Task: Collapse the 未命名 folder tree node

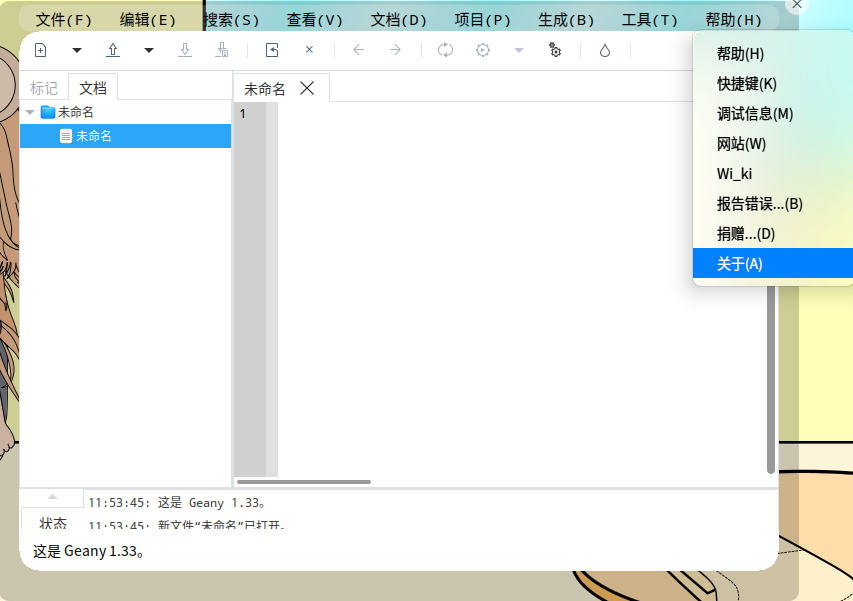Action: [x=30, y=113]
